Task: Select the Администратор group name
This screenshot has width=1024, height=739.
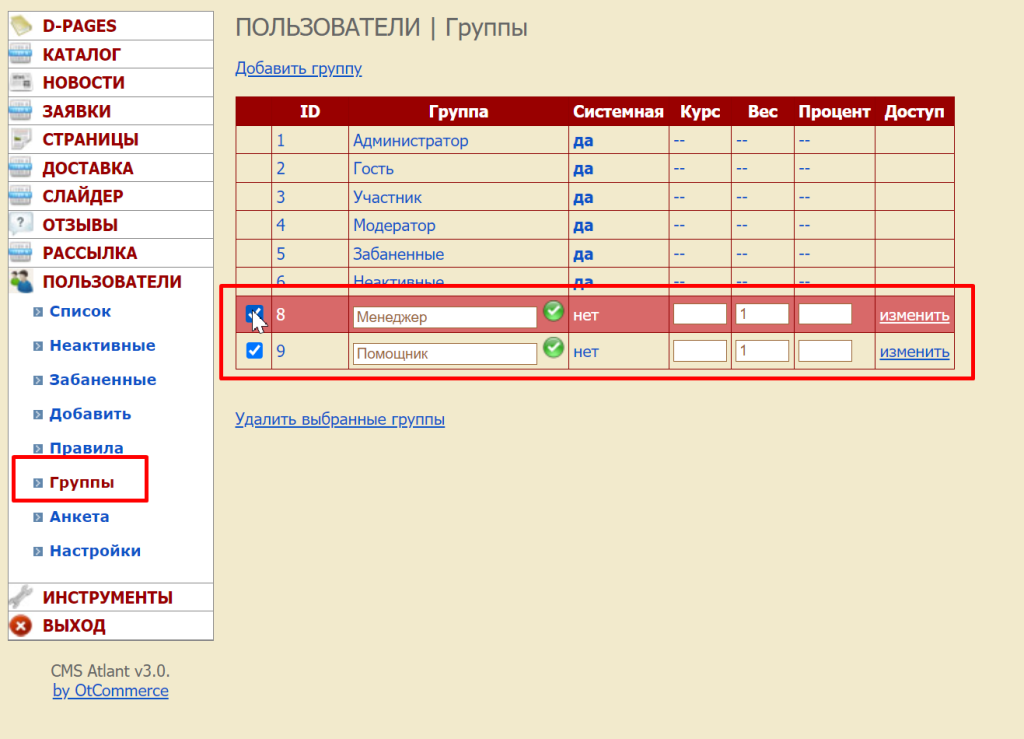Action: coord(410,140)
